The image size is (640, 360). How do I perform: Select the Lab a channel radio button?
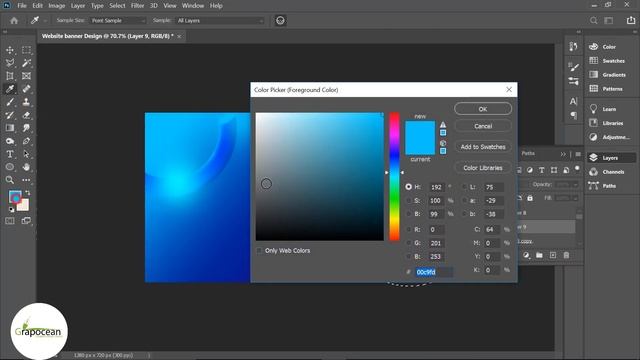[x=464, y=200]
